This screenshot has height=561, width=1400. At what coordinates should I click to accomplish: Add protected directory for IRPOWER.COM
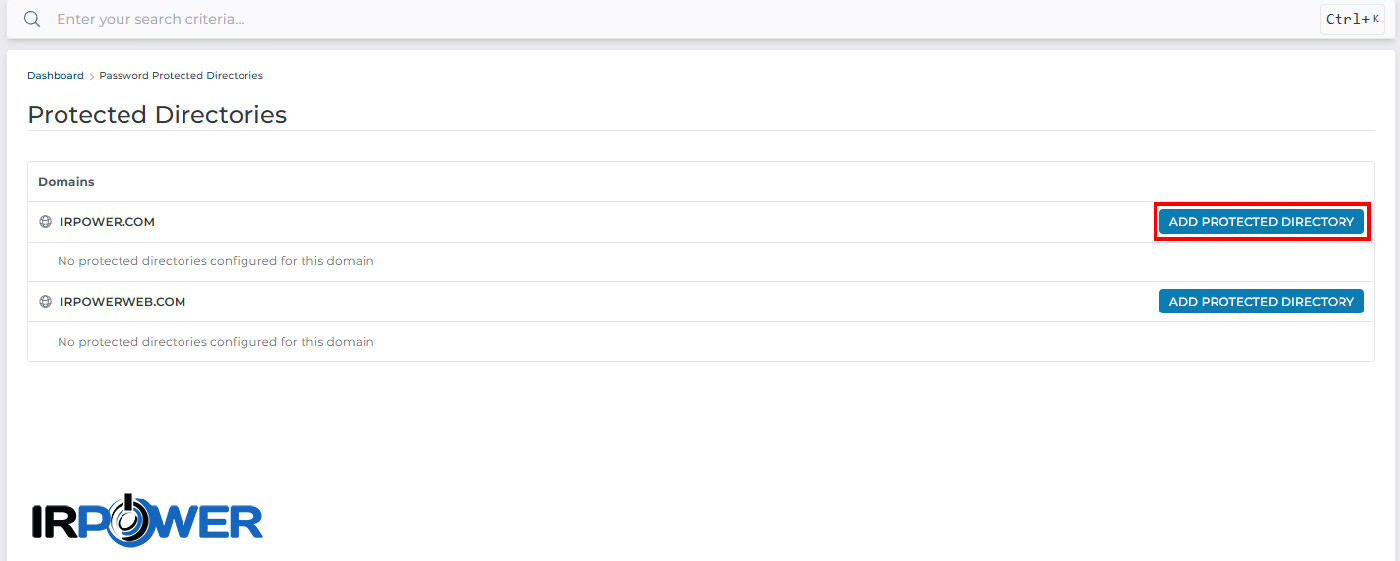coord(1261,222)
